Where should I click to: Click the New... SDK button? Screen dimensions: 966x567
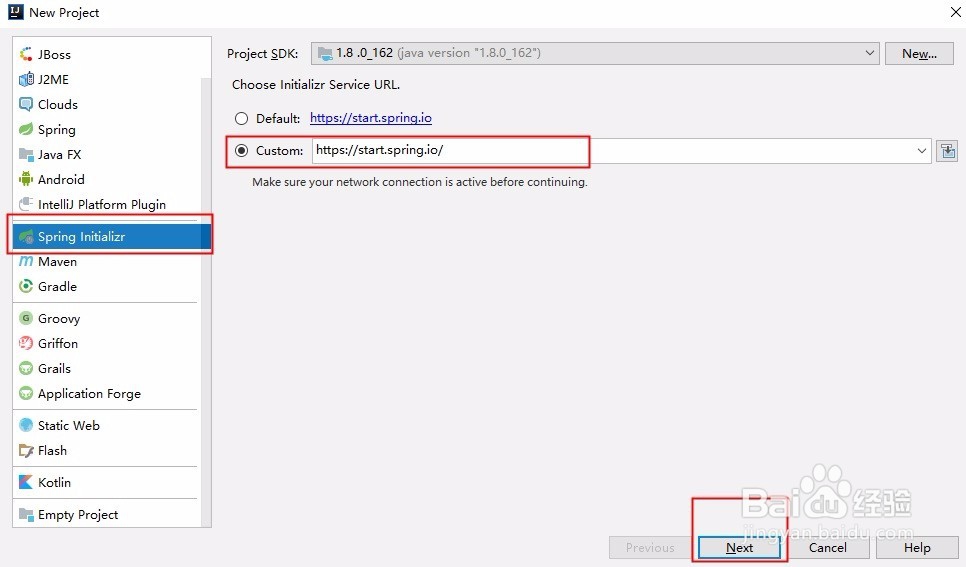click(x=919, y=54)
